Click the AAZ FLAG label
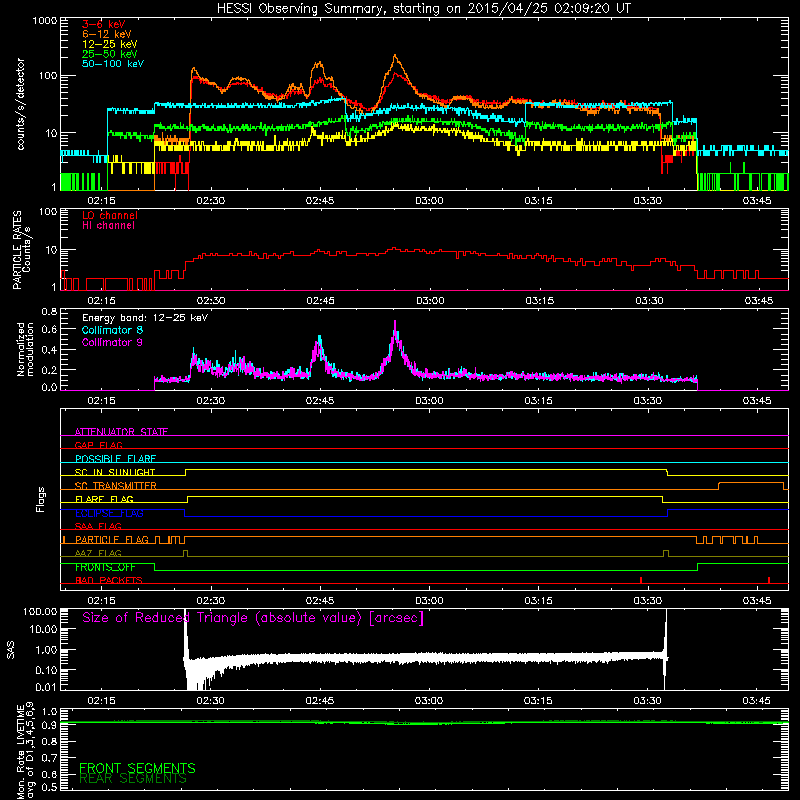The image size is (800, 800). click(x=98, y=553)
